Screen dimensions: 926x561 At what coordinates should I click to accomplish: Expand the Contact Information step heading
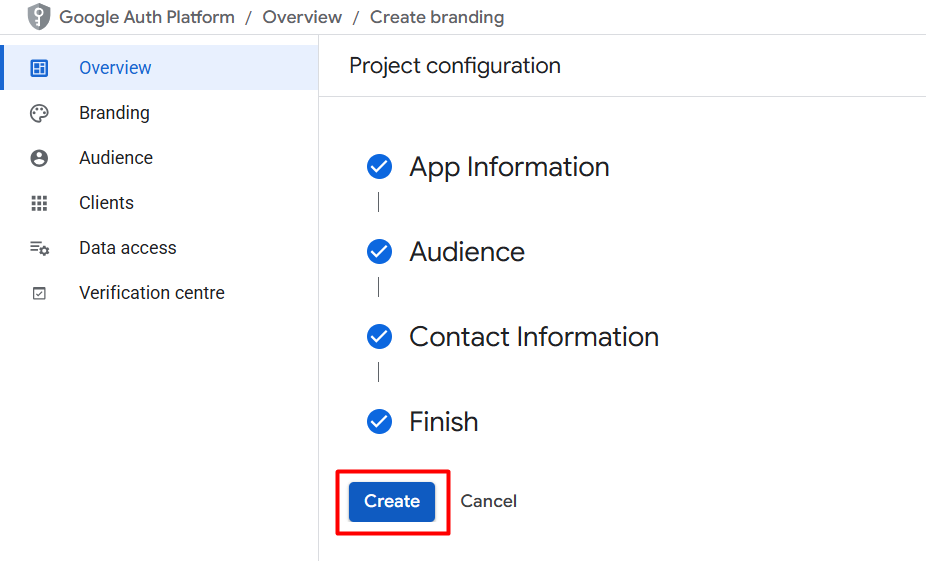coord(534,337)
